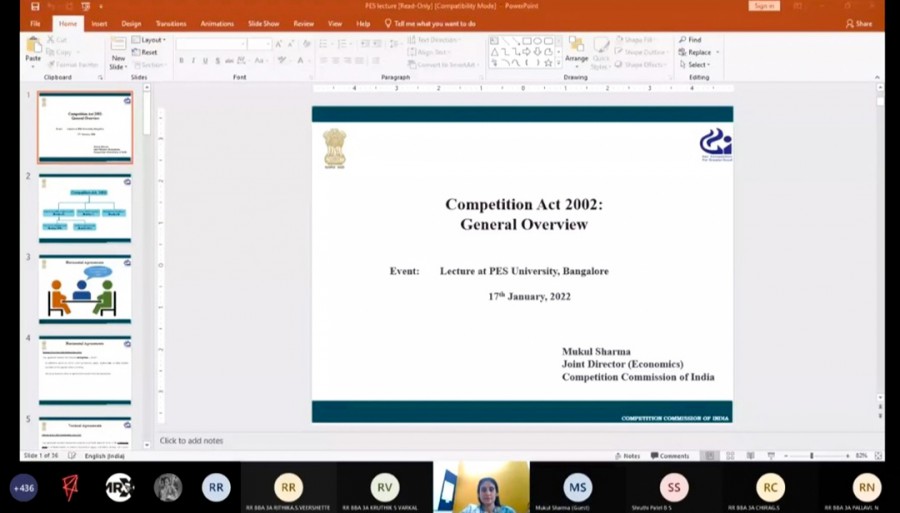Toggle the Comments pane in status bar
Viewport: 900px width, 513px height.
[x=670, y=456]
